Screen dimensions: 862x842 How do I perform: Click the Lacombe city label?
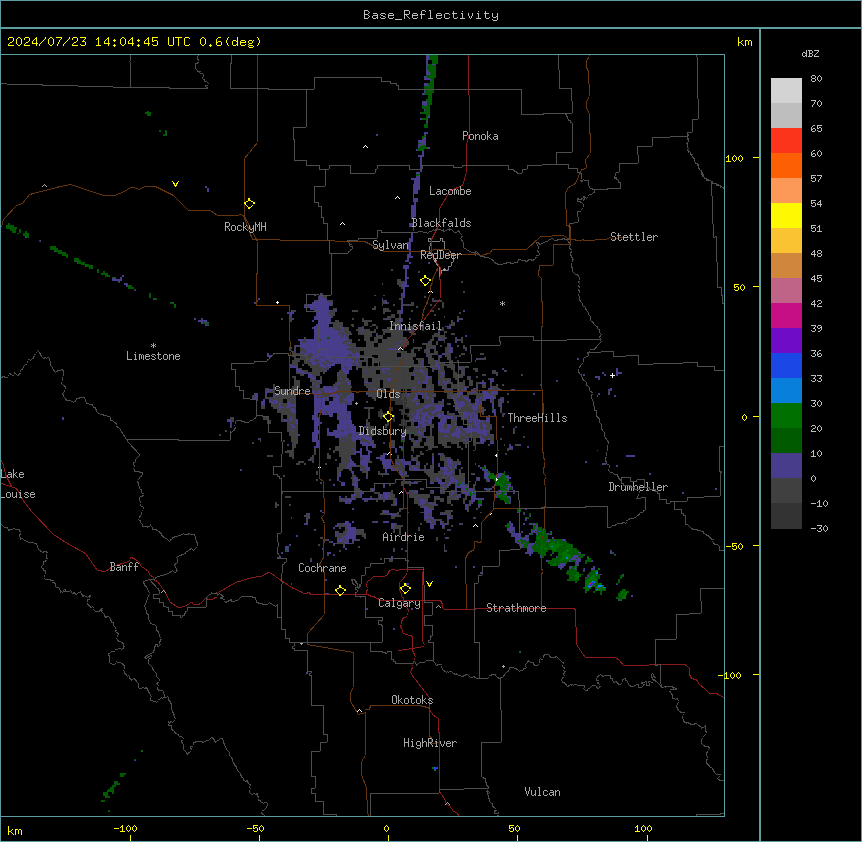pyautogui.click(x=450, y=191)
